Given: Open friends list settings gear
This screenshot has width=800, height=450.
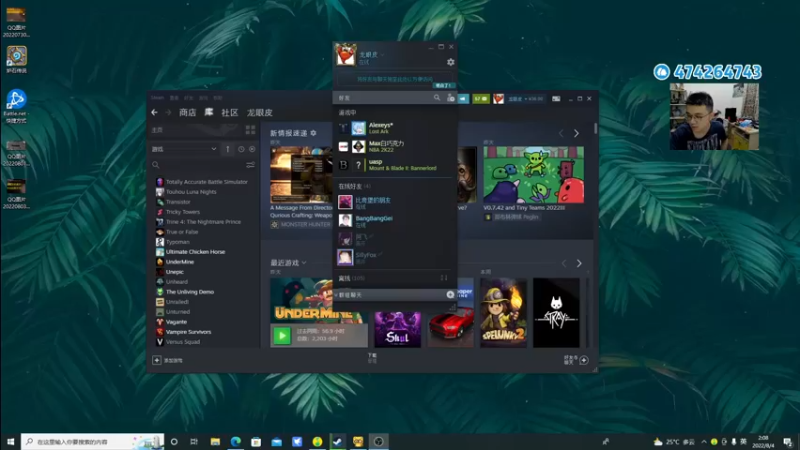Looking at the screenshot, I should pos(451,62).
